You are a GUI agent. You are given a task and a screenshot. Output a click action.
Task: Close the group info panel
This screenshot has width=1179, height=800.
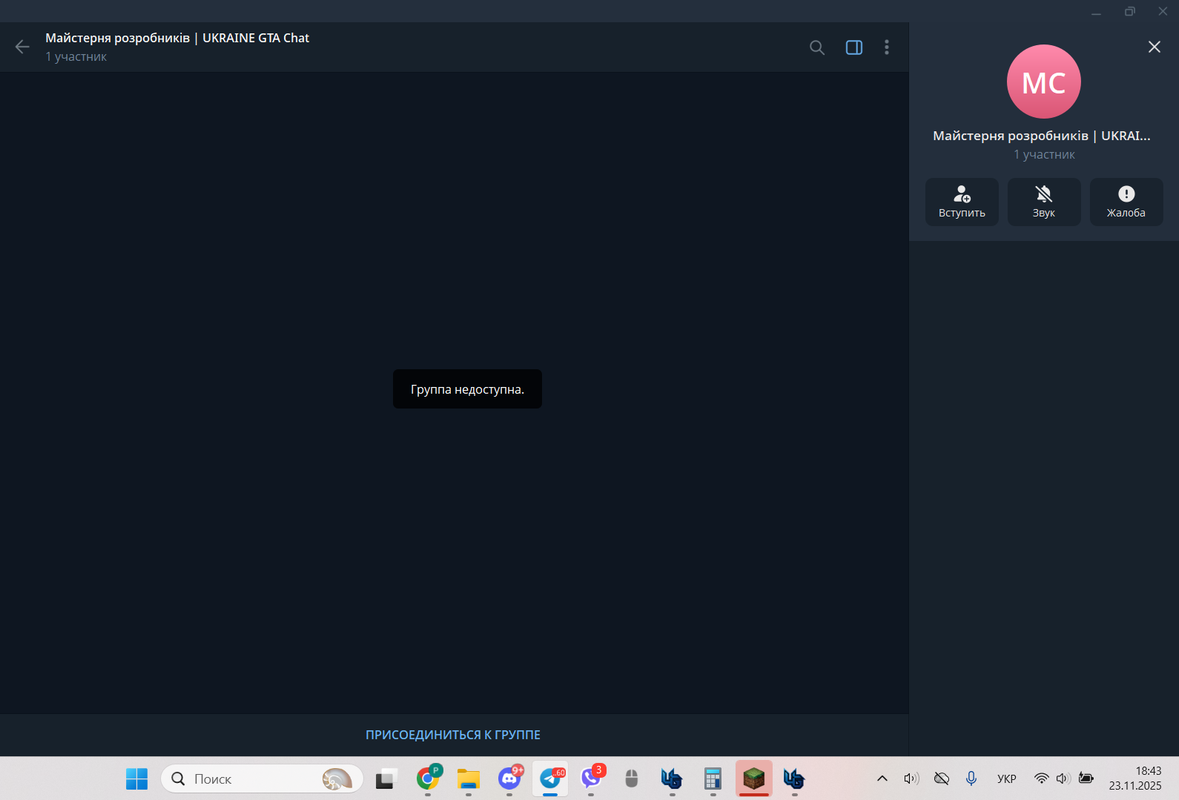point(1154,47)
